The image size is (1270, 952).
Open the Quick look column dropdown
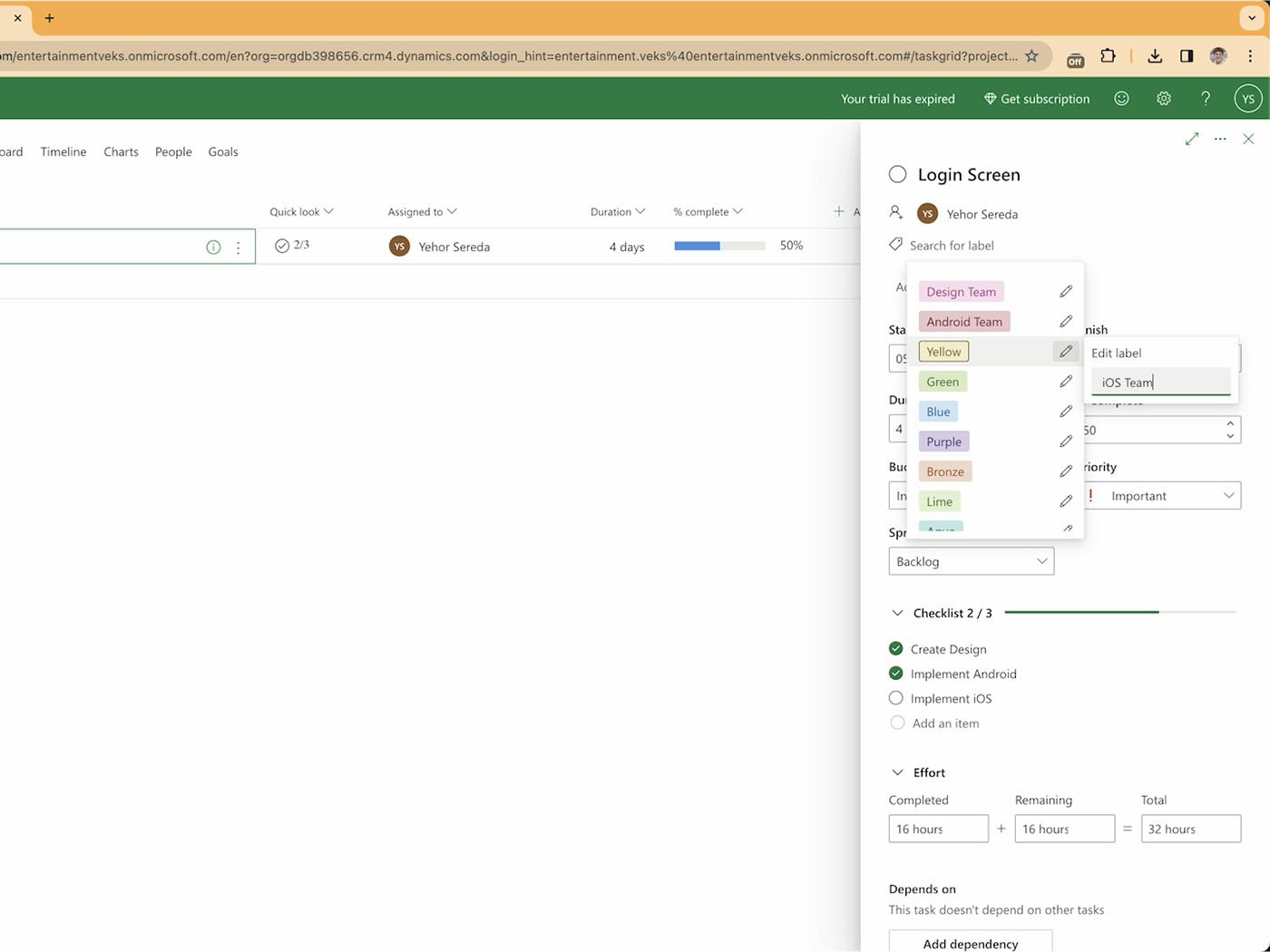(302, 211)
